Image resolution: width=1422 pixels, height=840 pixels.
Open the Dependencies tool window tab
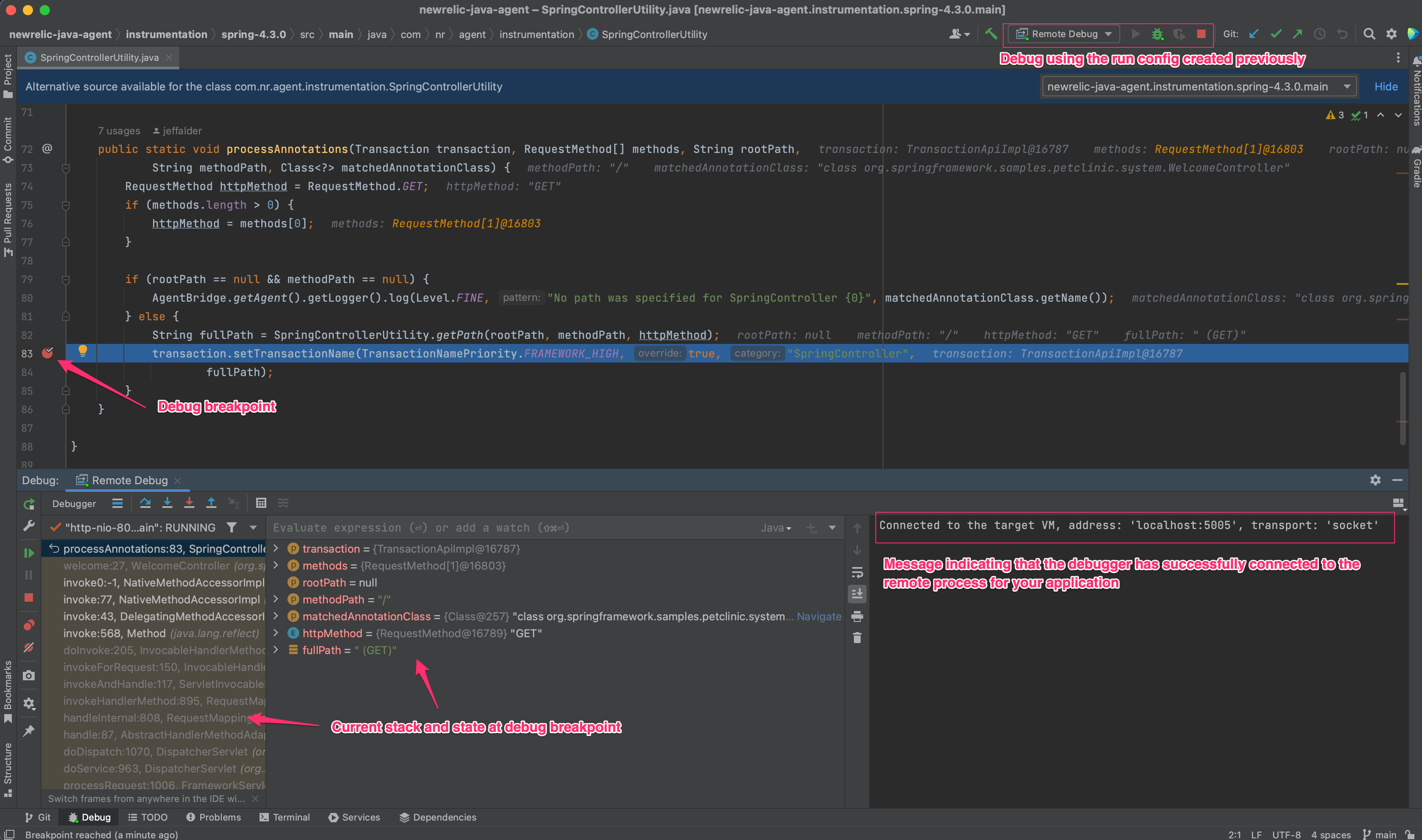pos(438,817)
